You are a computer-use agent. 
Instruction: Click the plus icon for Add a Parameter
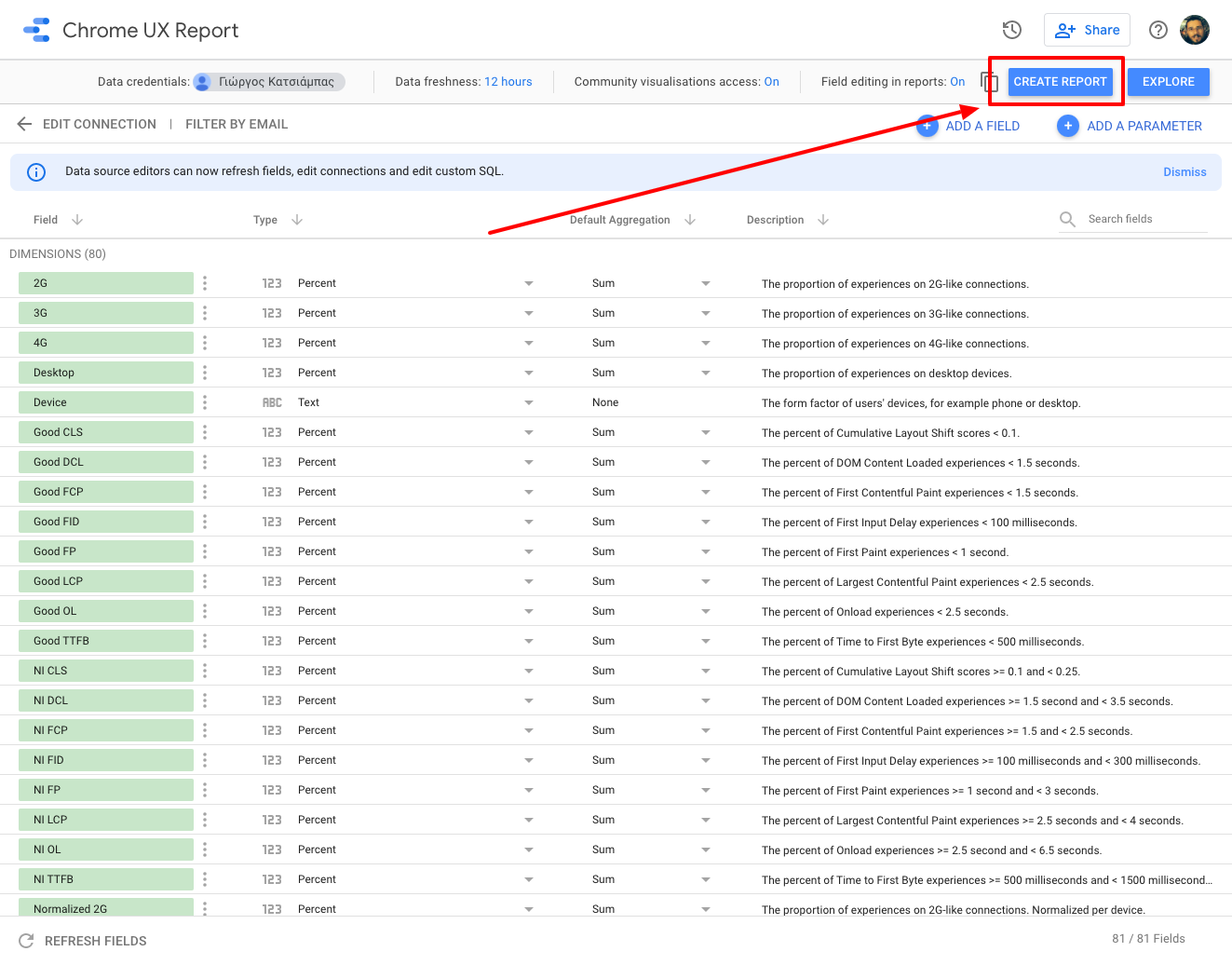click(1068, 126)
